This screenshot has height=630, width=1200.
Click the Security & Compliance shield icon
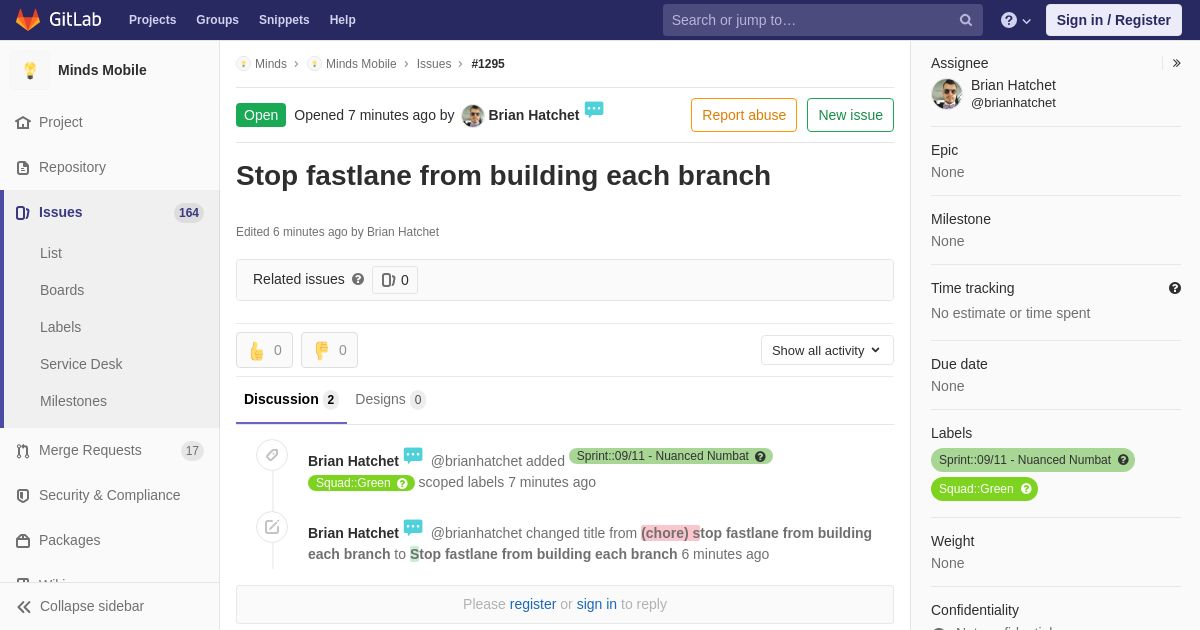pos(23,495)
